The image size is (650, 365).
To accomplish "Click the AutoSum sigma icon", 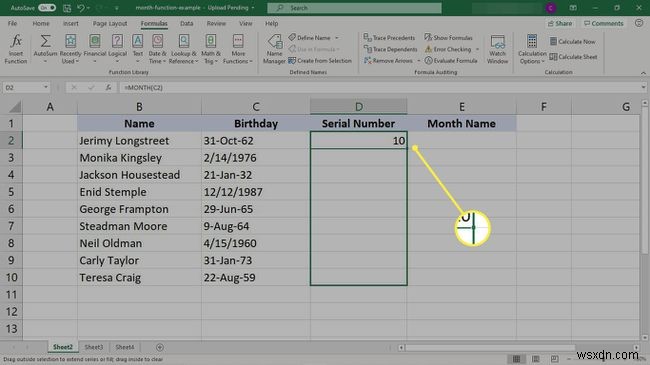I will point(45,41).
